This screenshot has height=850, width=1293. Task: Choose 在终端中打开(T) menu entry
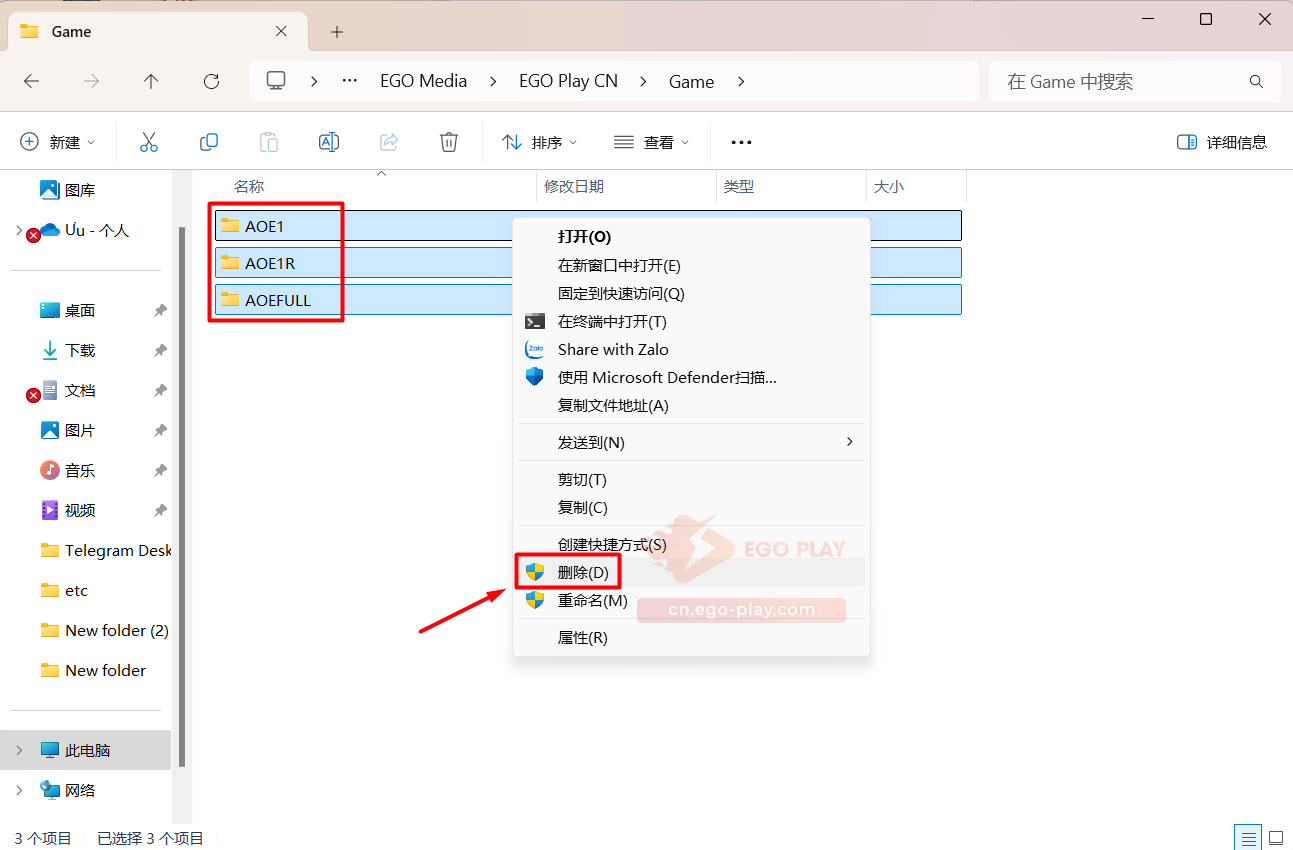coord(690,321)
